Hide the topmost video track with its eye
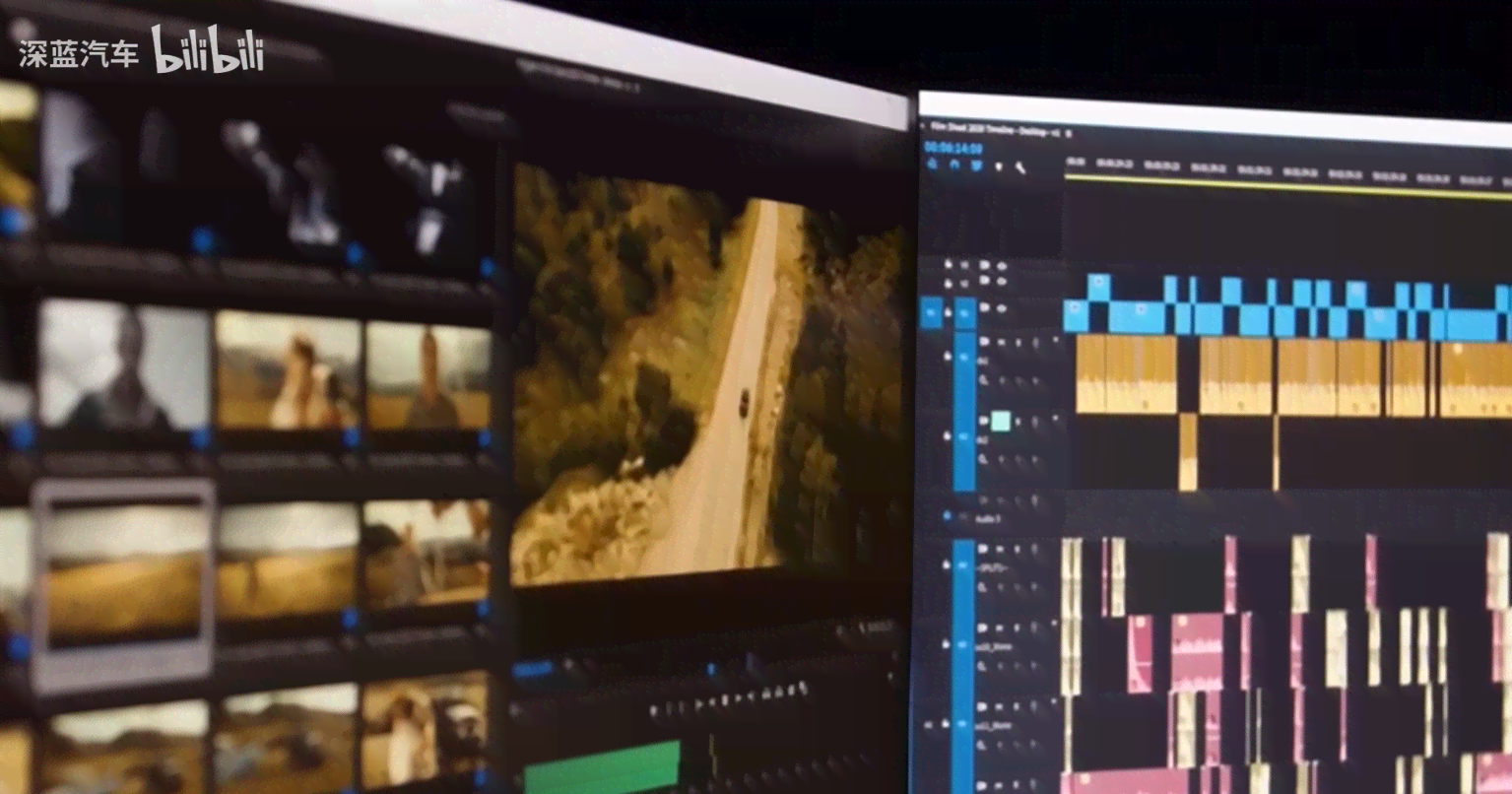 (x=1001, y=266)
